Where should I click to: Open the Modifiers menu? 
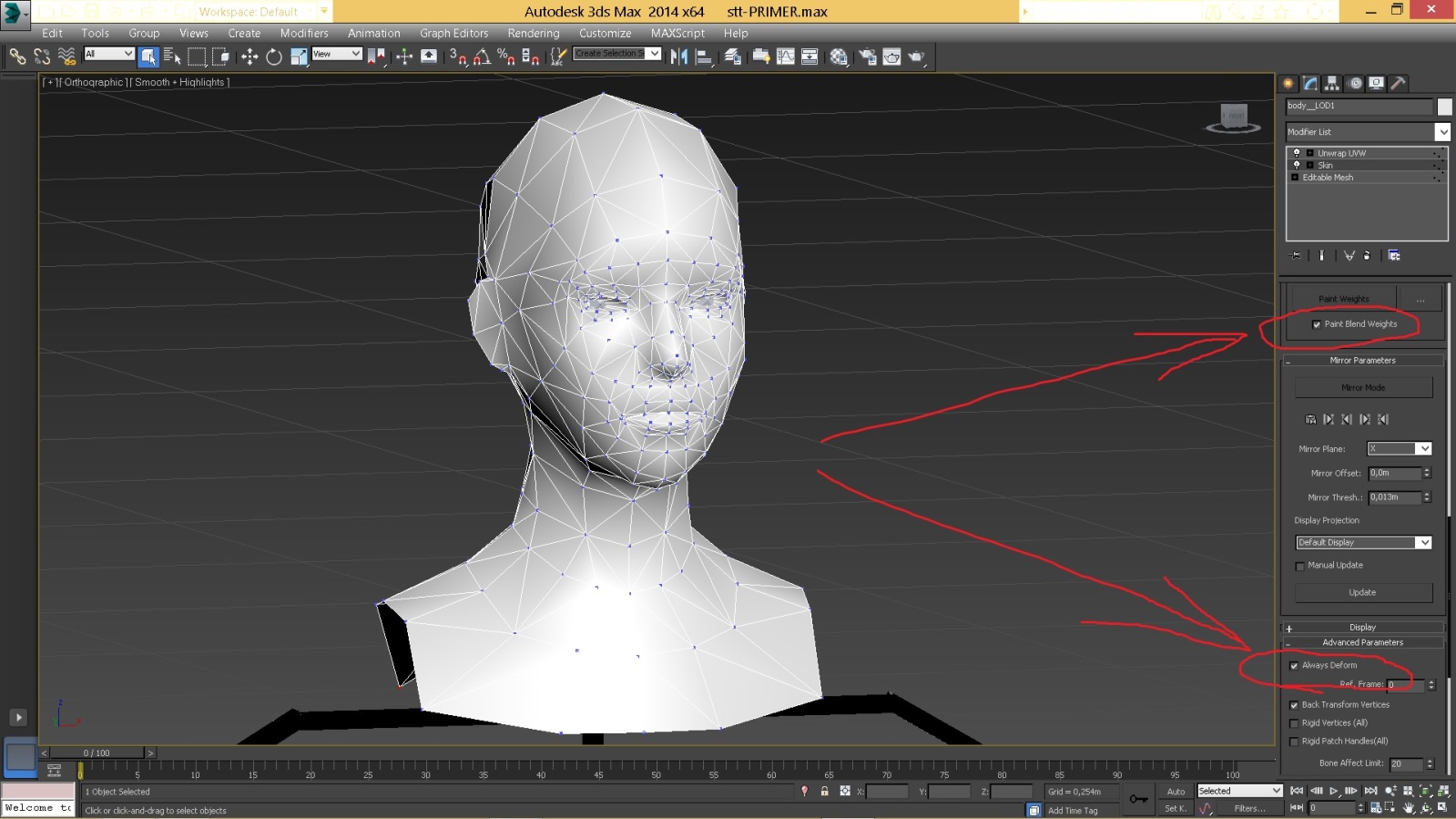tap(304, 33)
